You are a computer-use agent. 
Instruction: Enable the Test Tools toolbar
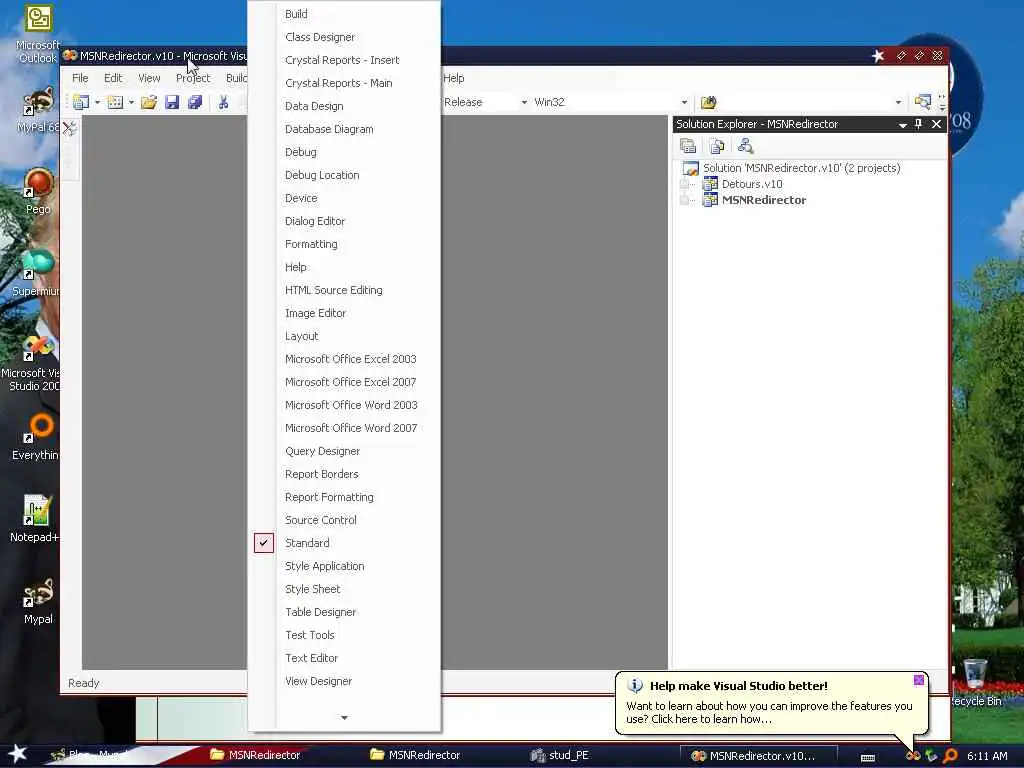[x=344, y=635]
